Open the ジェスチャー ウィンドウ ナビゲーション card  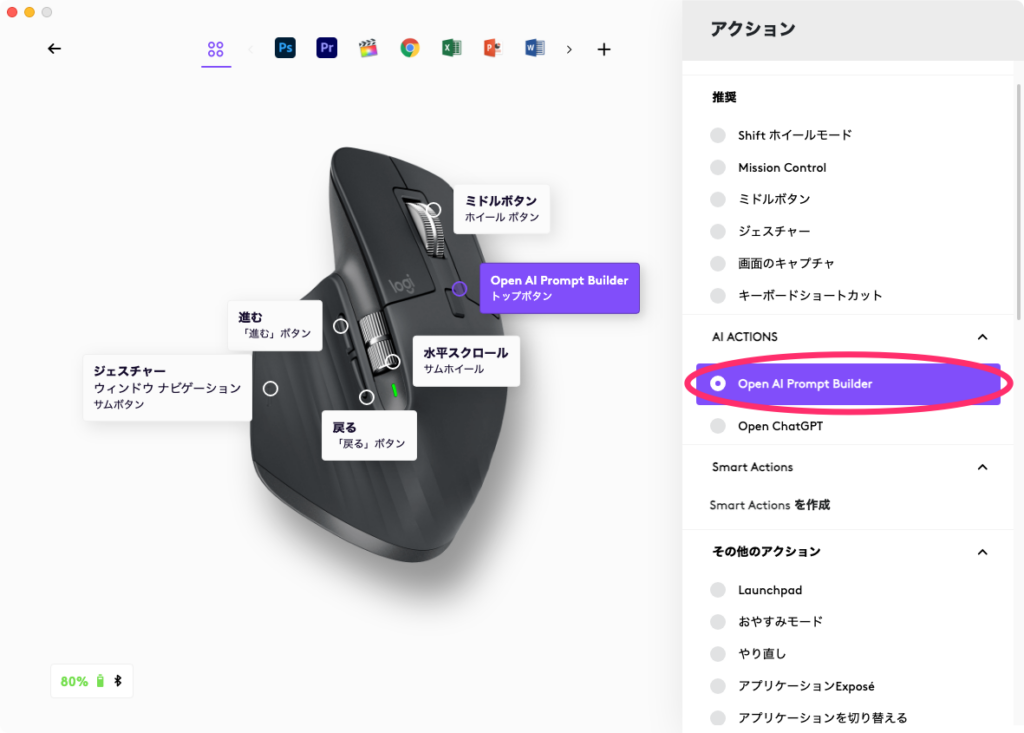pyautogui.click(x=167, y=387)
